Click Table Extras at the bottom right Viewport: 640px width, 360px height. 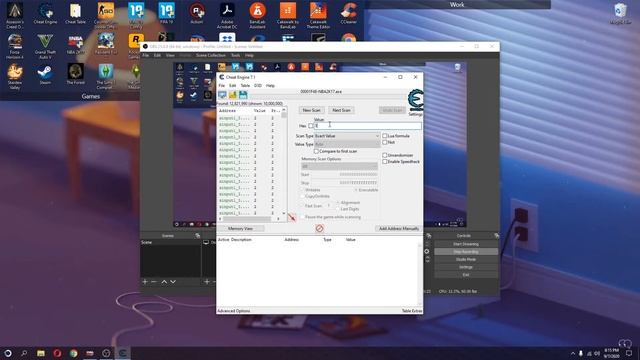coord(411,311)
